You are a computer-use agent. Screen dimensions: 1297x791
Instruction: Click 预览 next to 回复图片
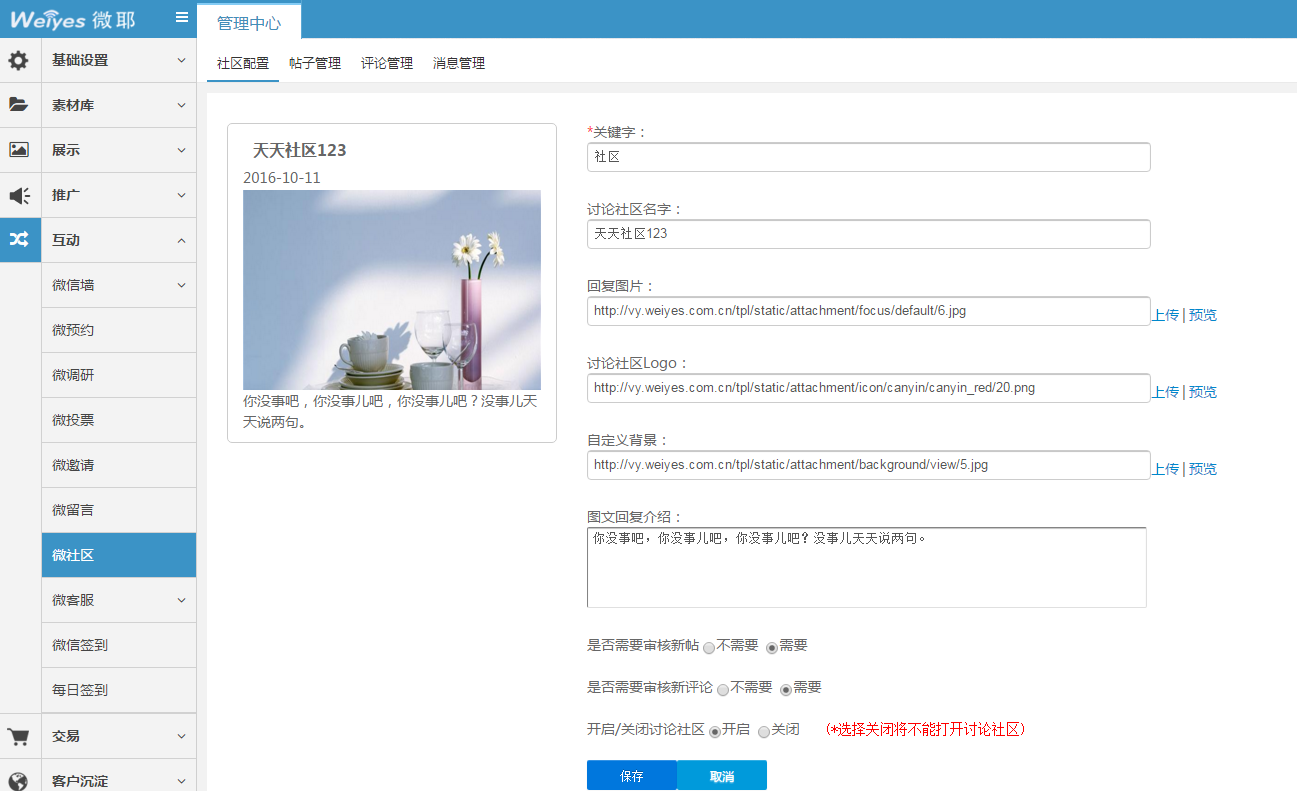point(1203,315)
